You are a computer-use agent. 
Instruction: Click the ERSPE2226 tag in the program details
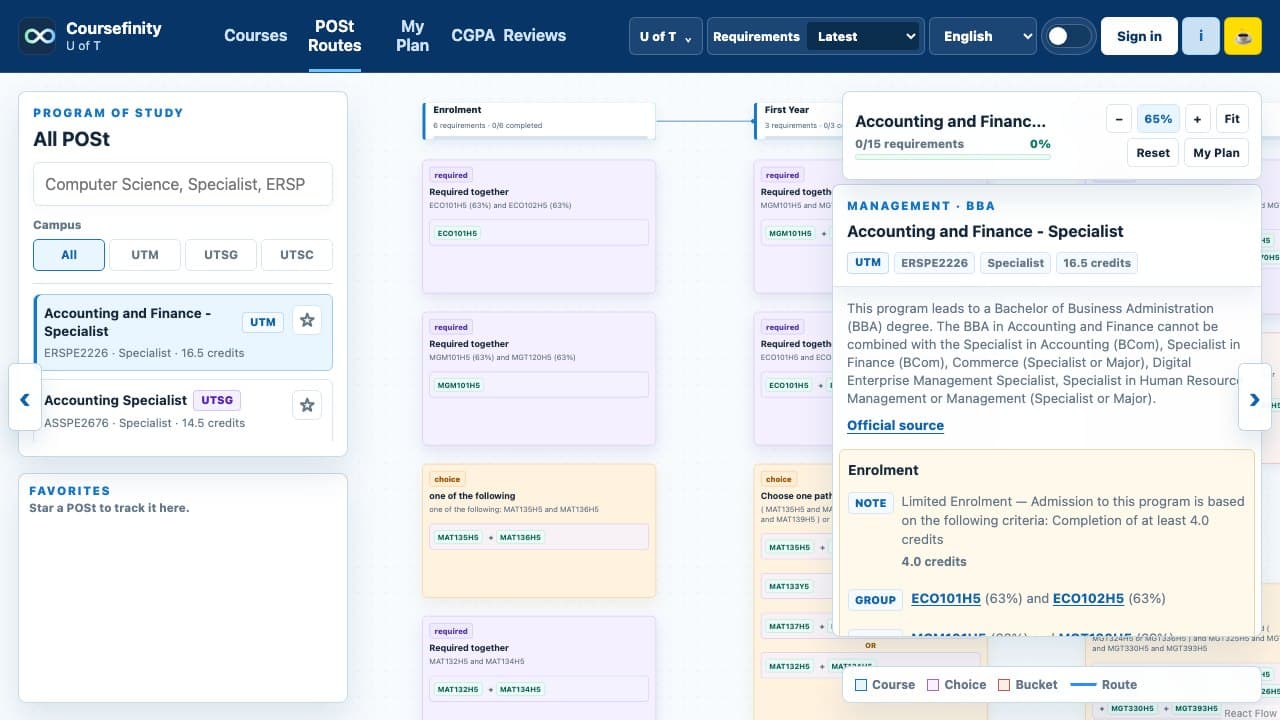click(x=935, y=263)
